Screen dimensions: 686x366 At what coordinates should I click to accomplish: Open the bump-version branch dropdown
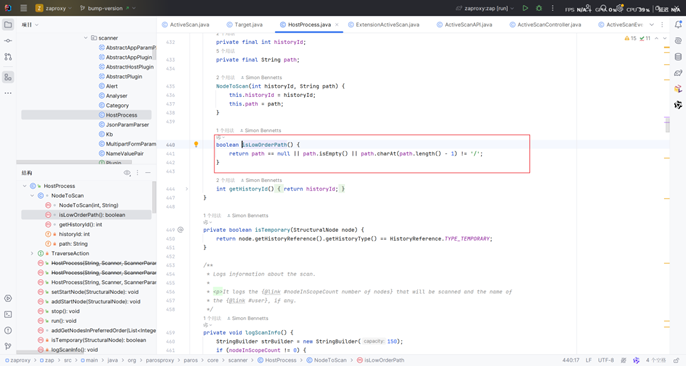[108, 8]
